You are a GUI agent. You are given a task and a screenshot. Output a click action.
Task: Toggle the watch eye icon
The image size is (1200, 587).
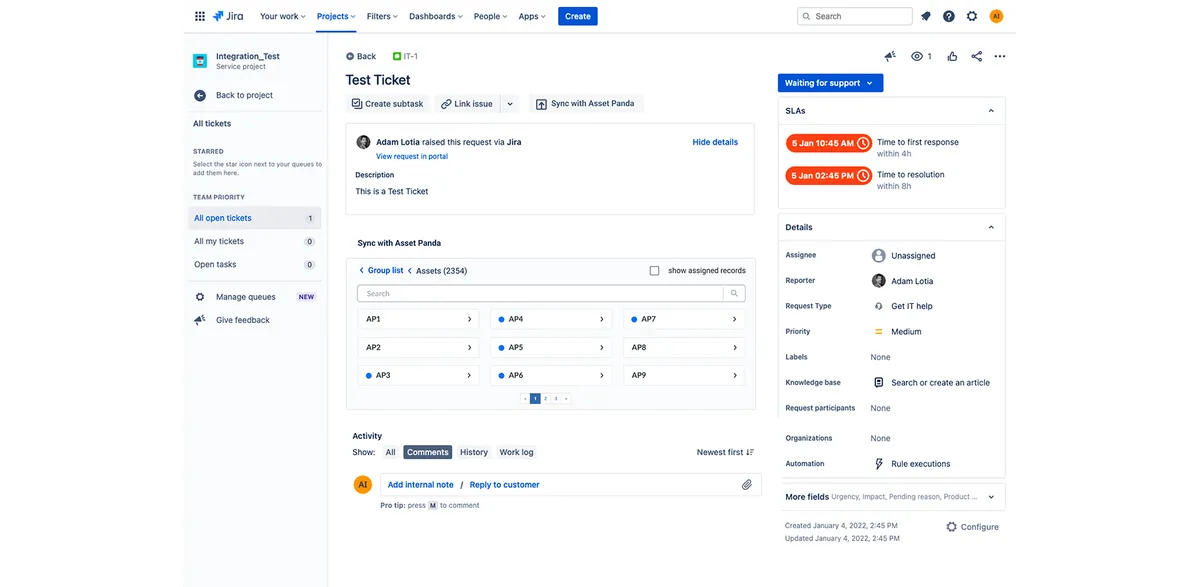917,56
